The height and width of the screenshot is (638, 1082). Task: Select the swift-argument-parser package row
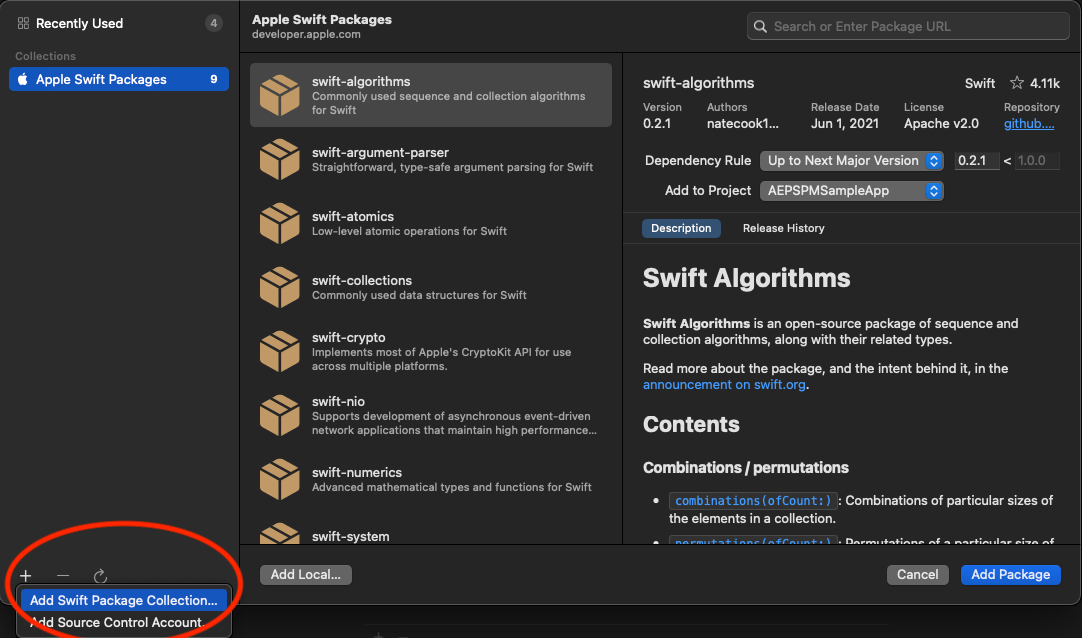pos(431,159)
